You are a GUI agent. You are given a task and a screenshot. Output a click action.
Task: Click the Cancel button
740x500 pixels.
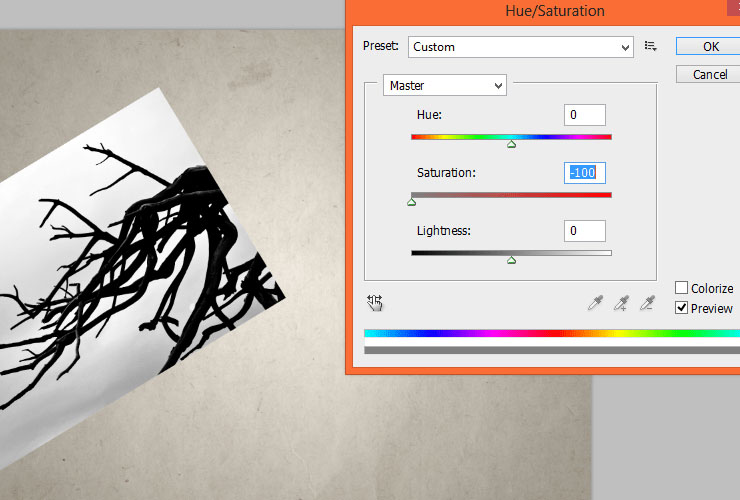coord(708,75)
